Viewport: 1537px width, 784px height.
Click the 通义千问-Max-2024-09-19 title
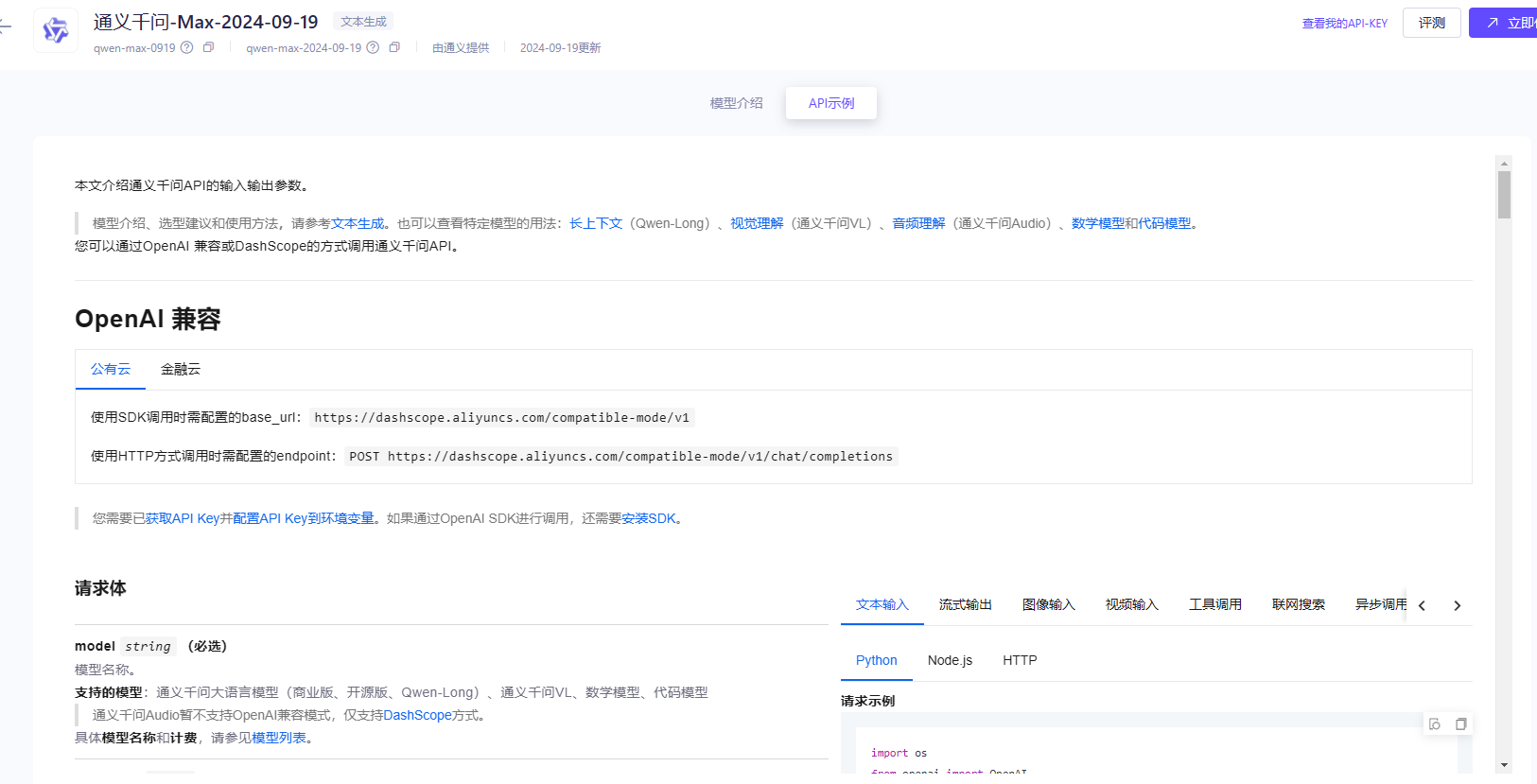tap(206, 22)
